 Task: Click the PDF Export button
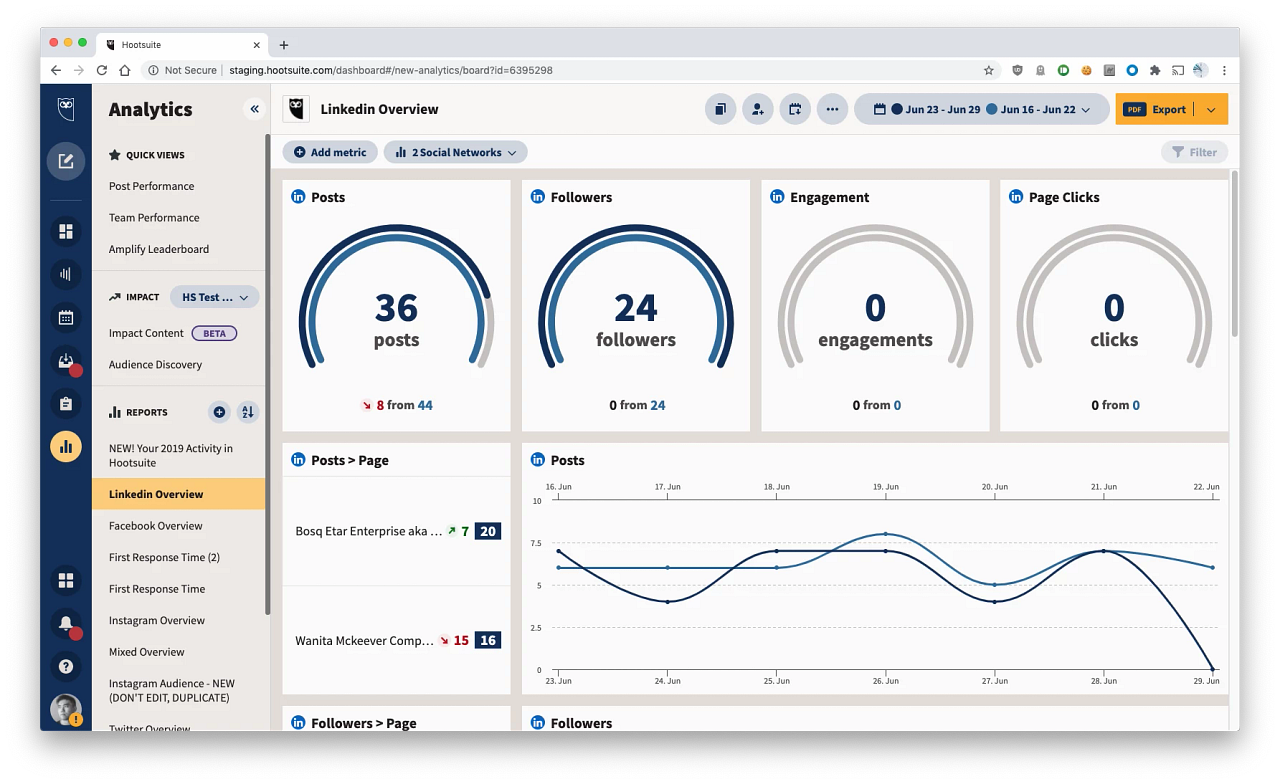pos(1162,109)
